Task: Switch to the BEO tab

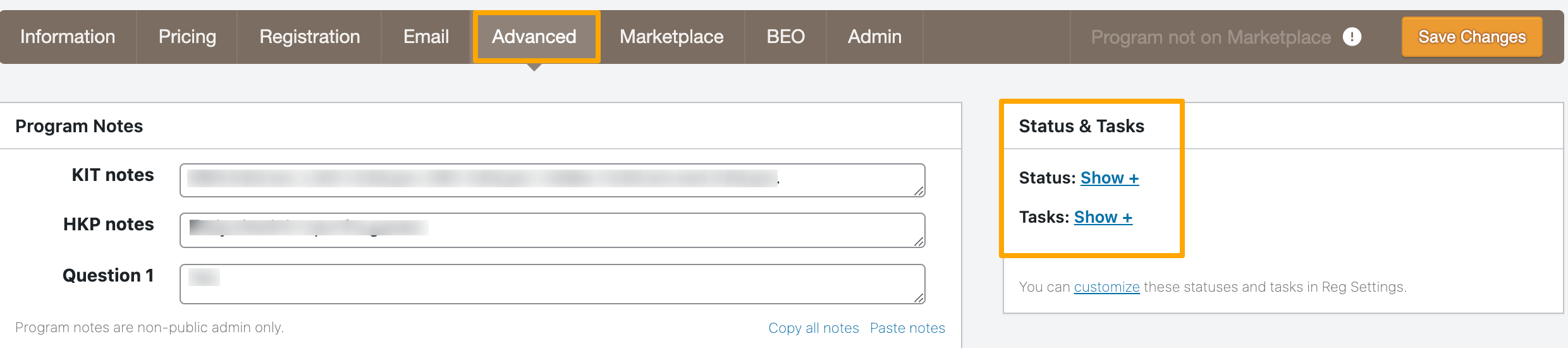Action: pos(785,37)
